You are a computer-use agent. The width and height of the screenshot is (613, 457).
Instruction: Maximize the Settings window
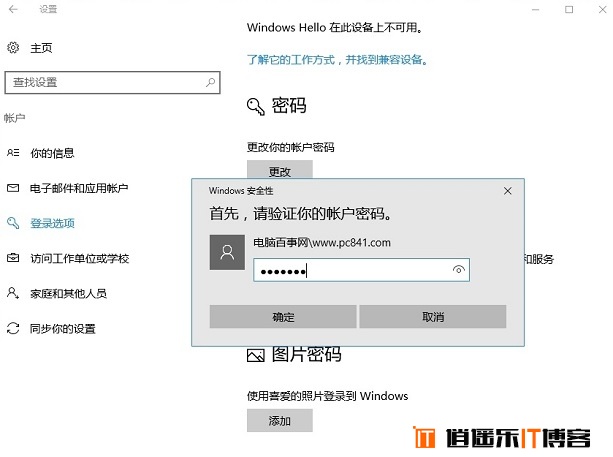click(569, 9)
